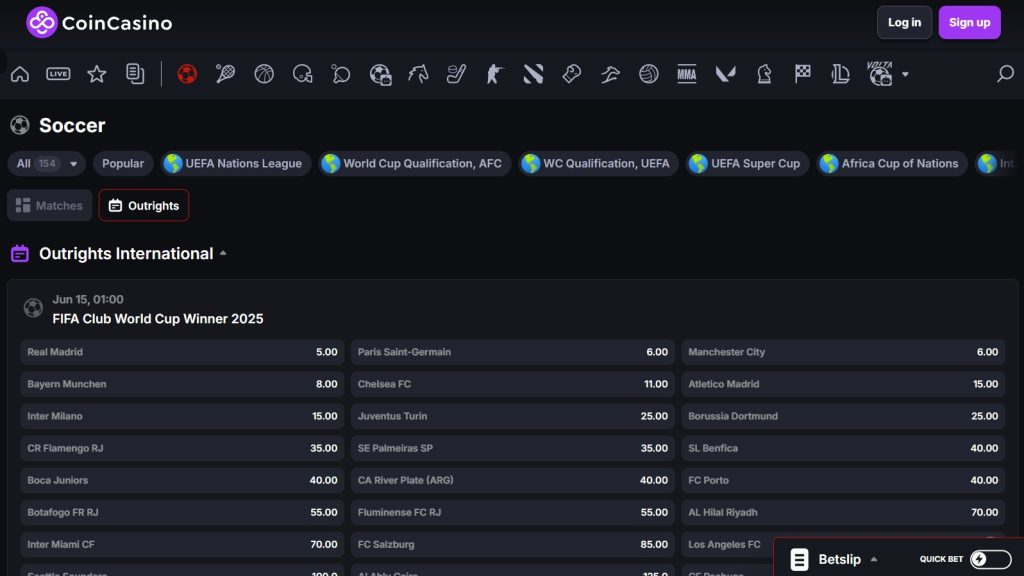Click the Log in button
The height and width of the screenshot is (576, 1024).
(904, 22)
